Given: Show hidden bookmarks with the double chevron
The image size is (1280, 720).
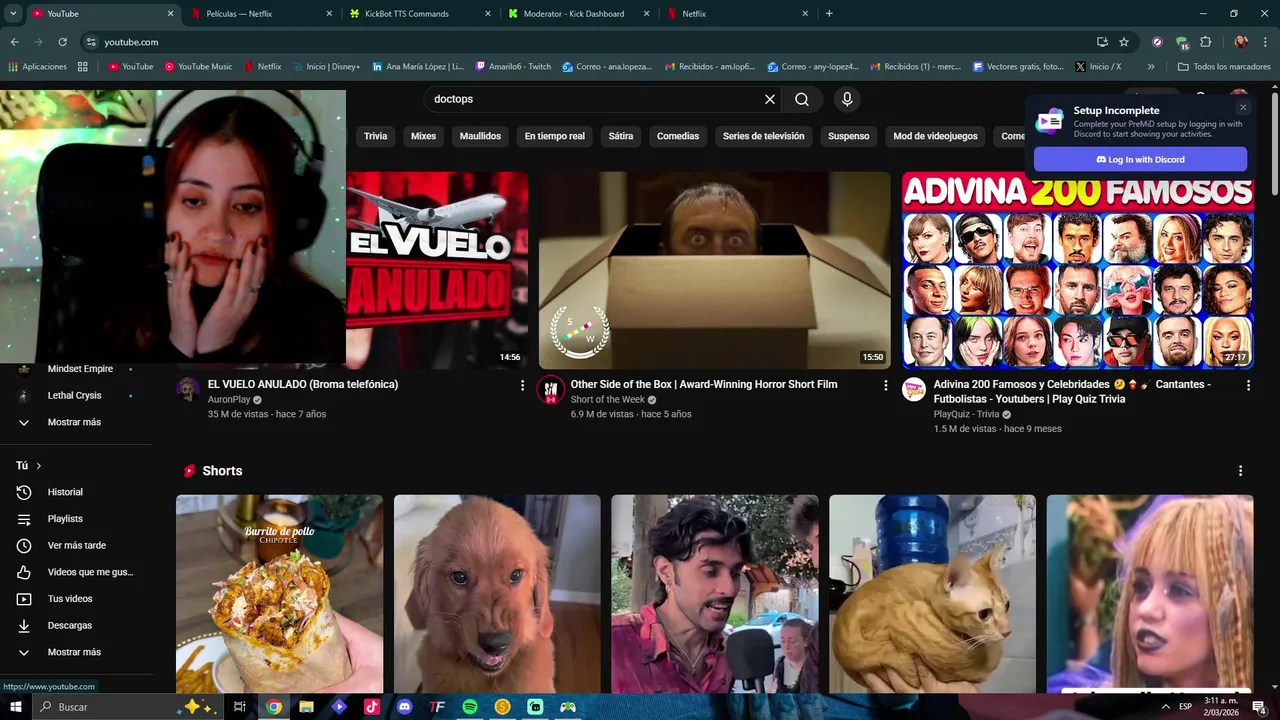Looking at the screenshot, I should pos(1151,67).
